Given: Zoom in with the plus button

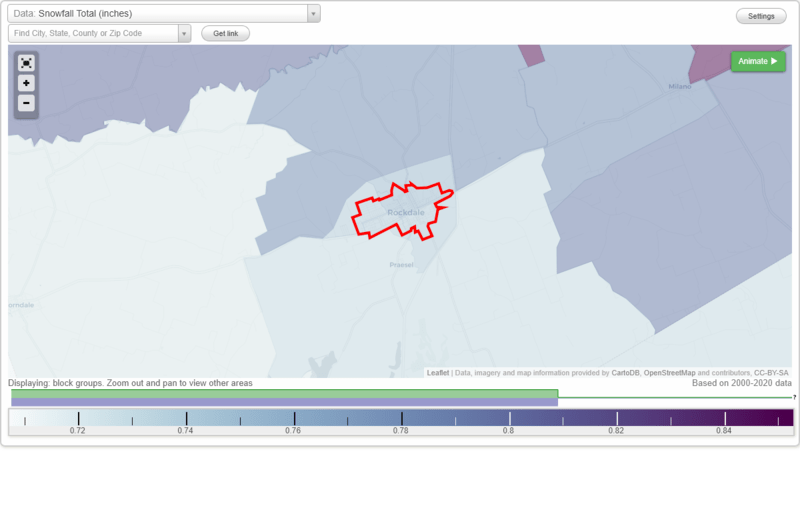Looking at the screenshot, I should click(26, 83).
